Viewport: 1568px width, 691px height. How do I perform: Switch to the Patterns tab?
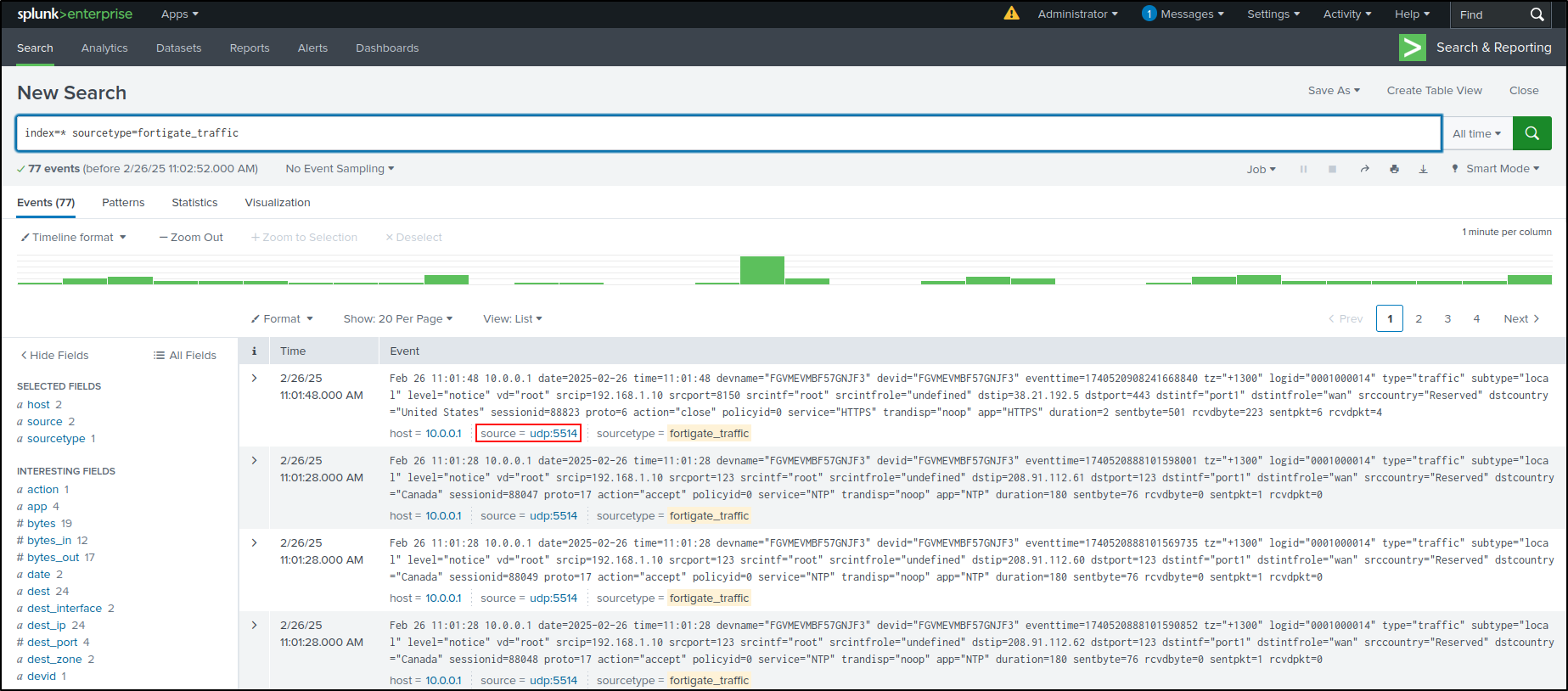point(123,203)
